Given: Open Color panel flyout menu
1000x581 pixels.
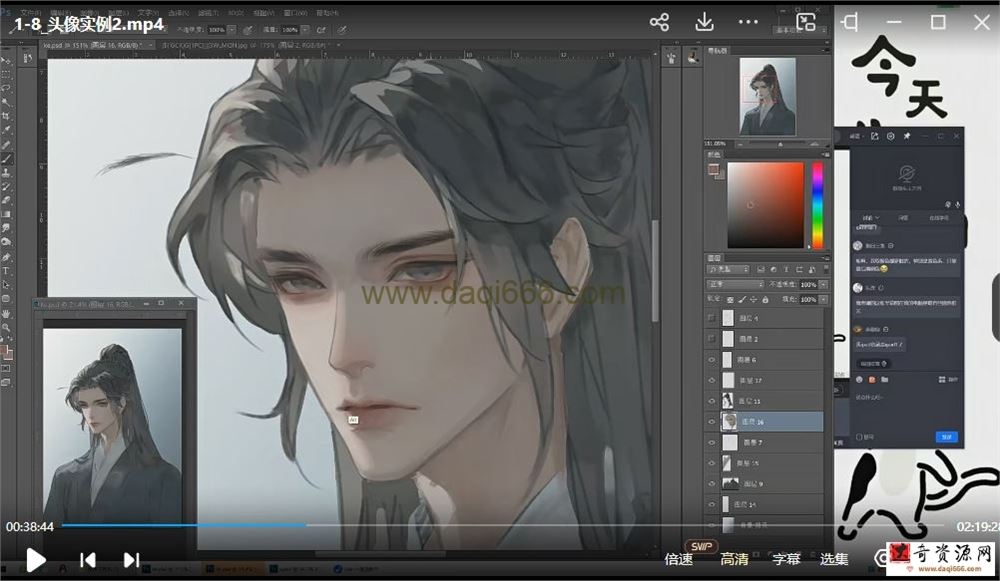Looking at the screenshot, I should (x=825, y=154).
